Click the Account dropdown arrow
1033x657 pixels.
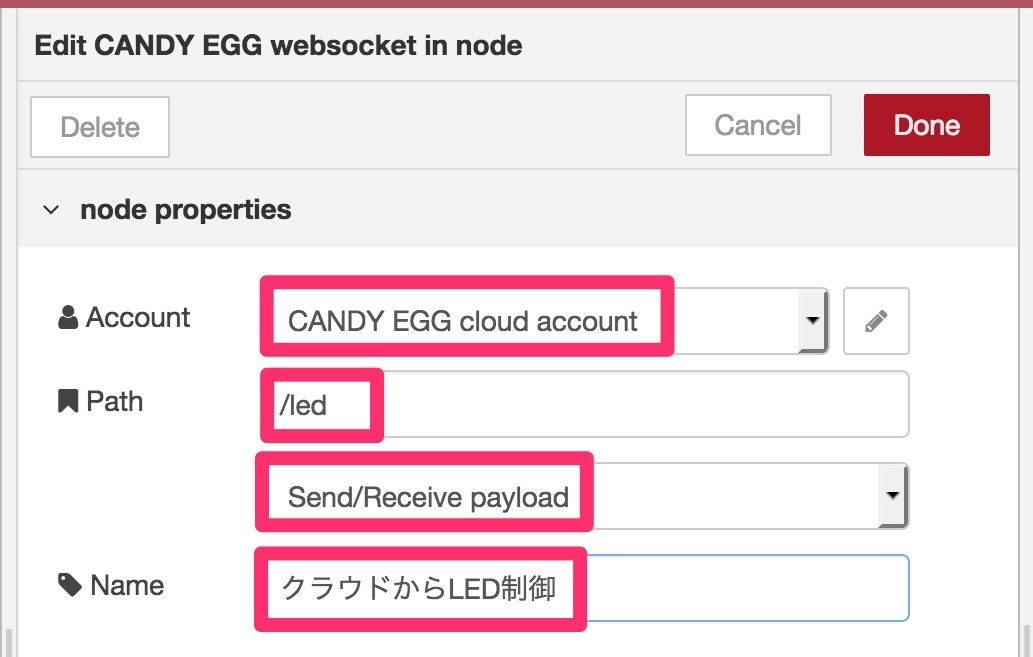[813, 321]
